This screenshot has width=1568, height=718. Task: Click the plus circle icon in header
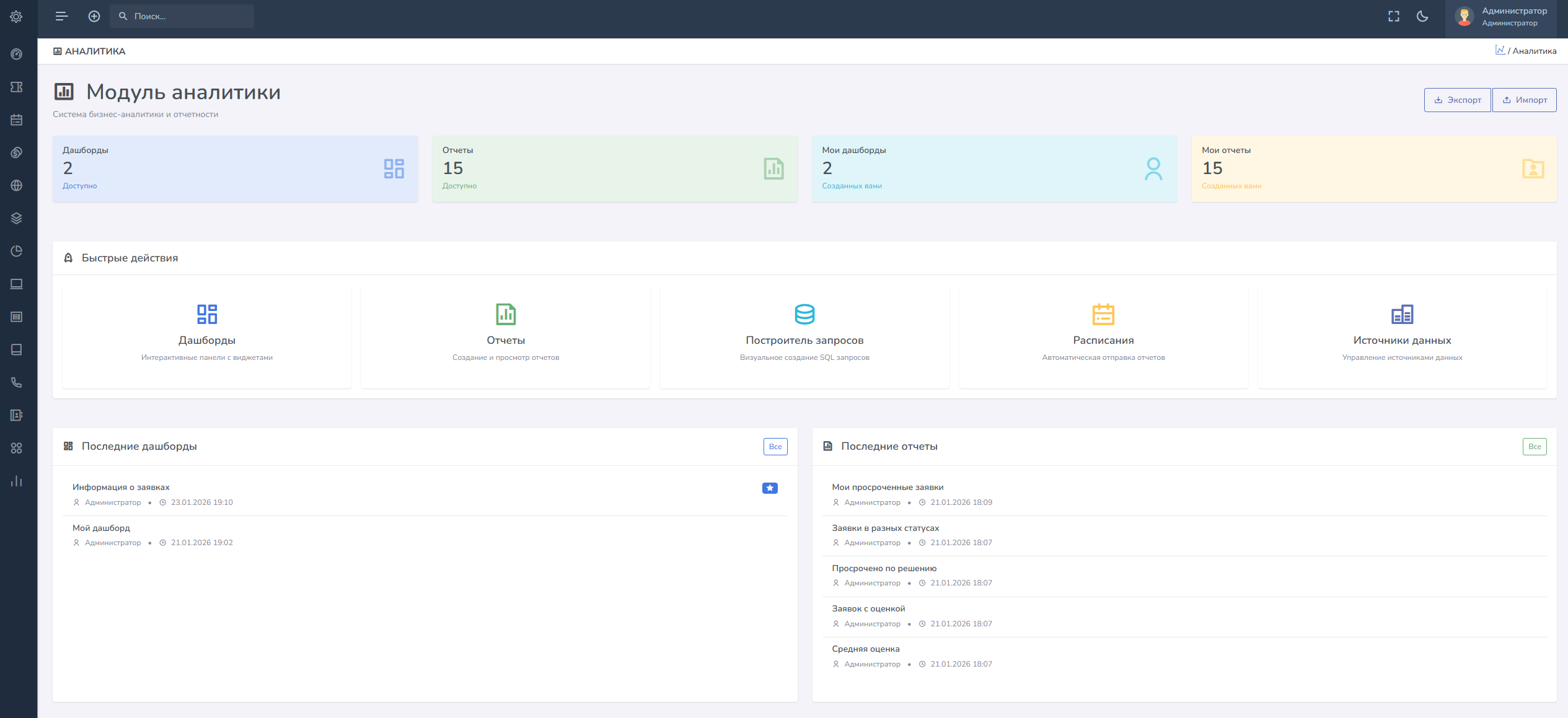pos(94,17)
